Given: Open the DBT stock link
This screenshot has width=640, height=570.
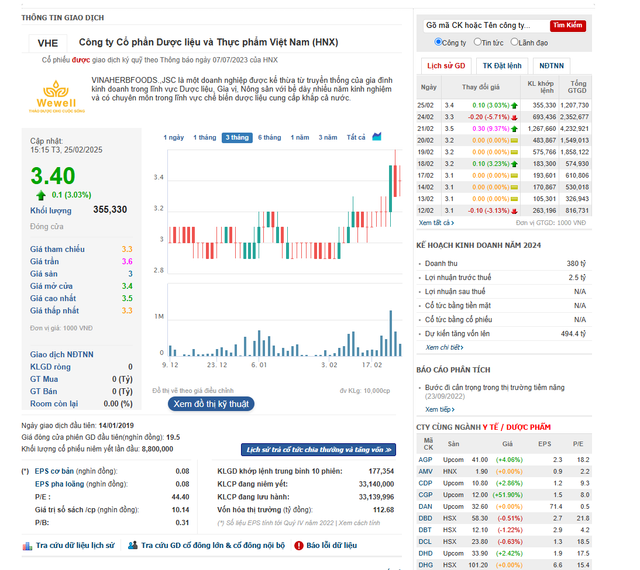Looking at the screenshot, I should 425,530.
